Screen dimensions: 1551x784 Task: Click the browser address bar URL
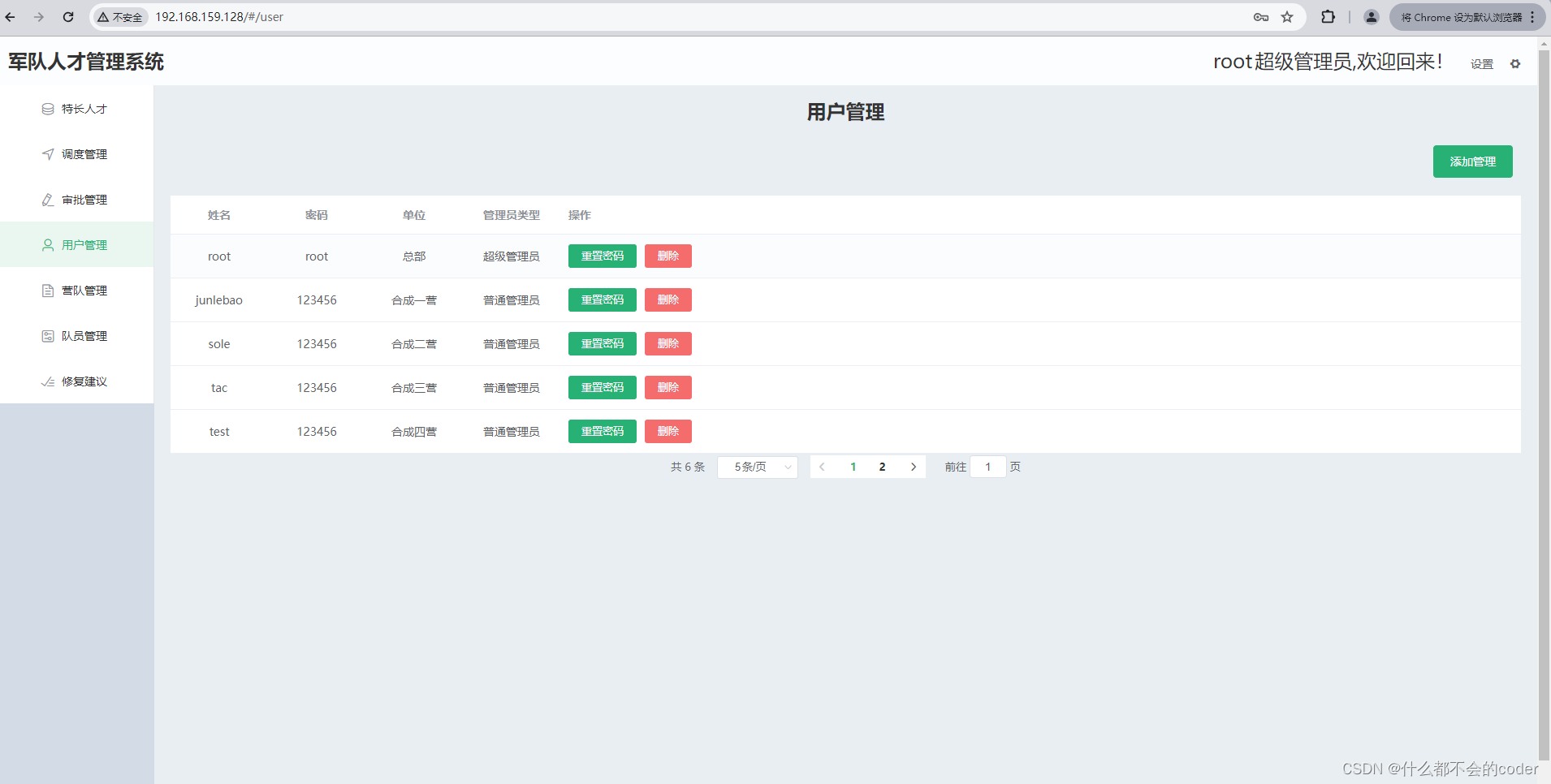[219, 17]
